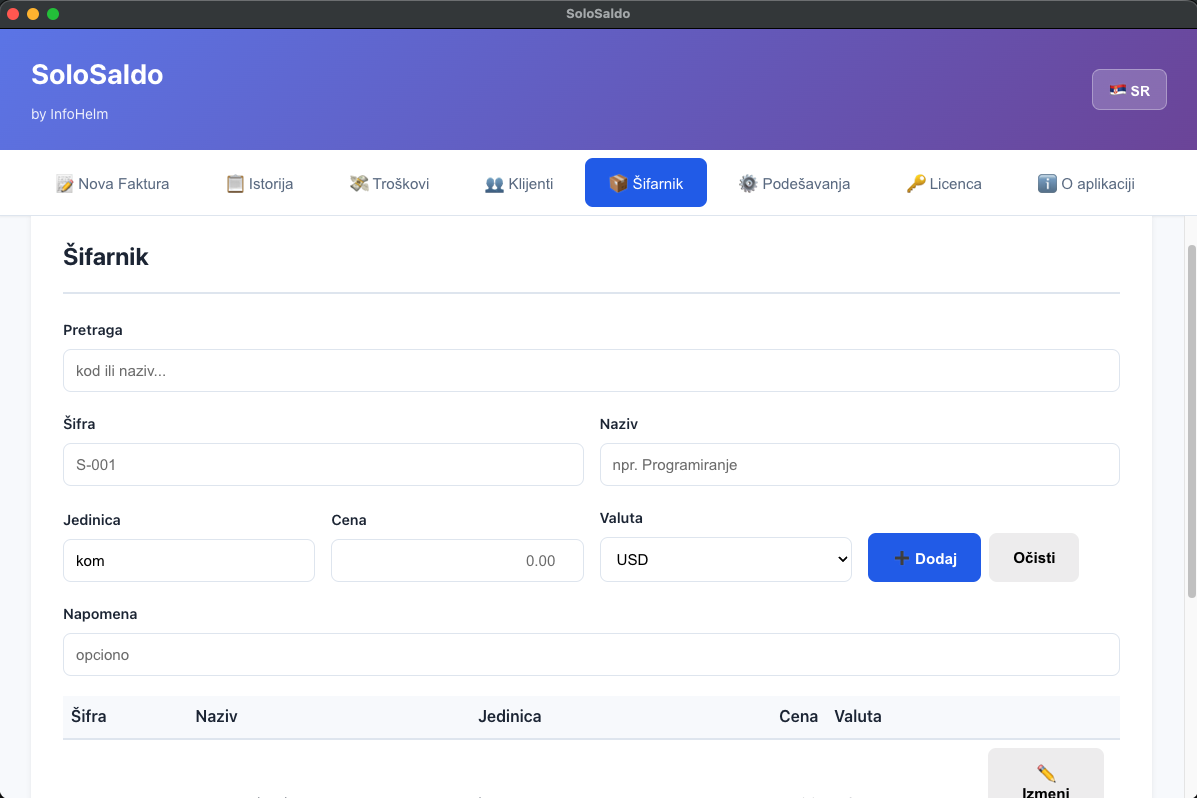
Task: Click the Naziv name input
Action: pyautogui.click(x=859, y=465)
